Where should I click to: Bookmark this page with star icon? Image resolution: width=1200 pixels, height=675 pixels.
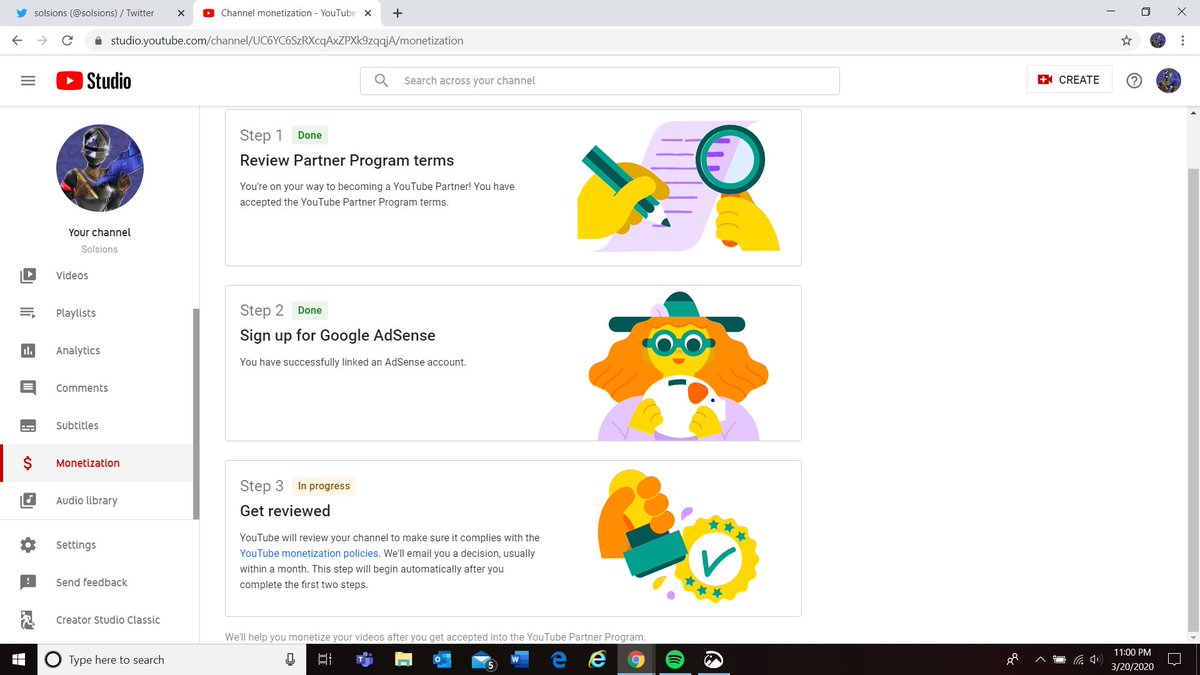click(x=1126, y=41)
